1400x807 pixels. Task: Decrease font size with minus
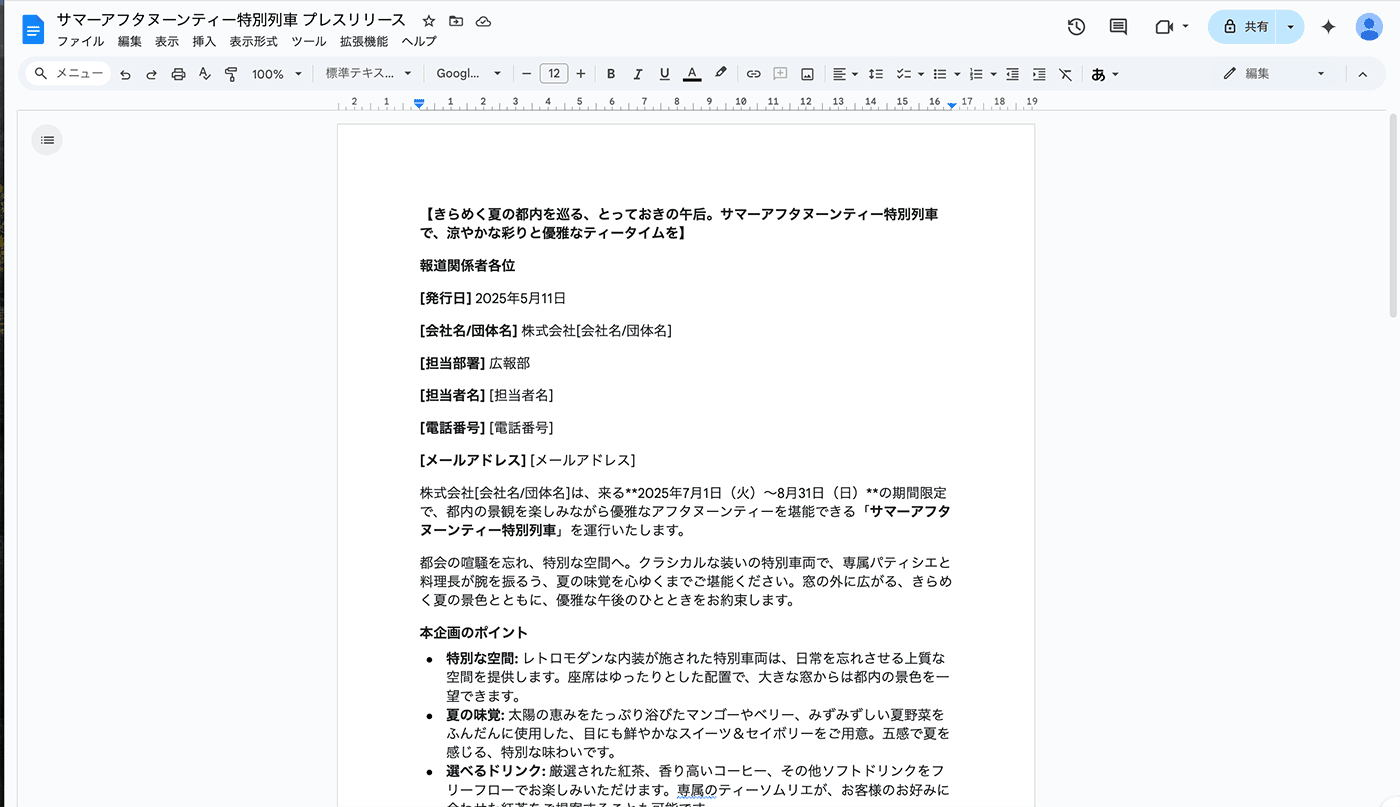(527, 74)
